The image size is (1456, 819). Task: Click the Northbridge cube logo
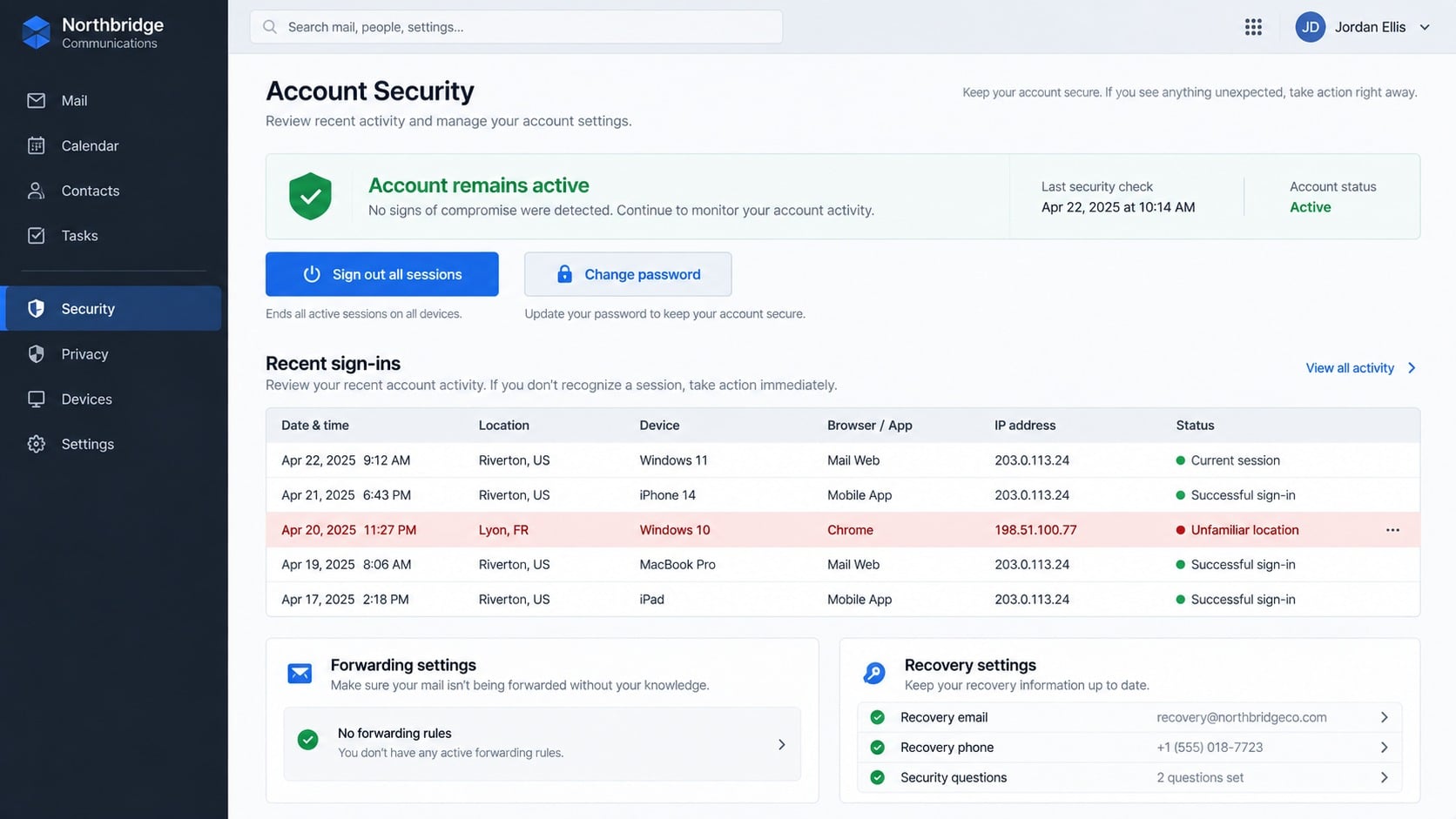[36, 32]
